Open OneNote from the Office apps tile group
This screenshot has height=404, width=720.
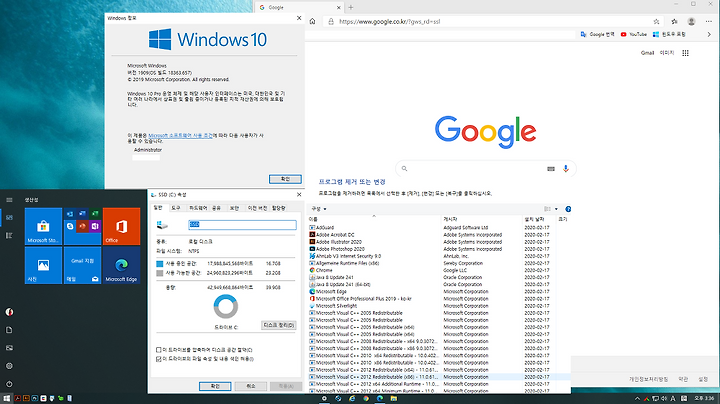pyautogui.click(x=95, y=226)
